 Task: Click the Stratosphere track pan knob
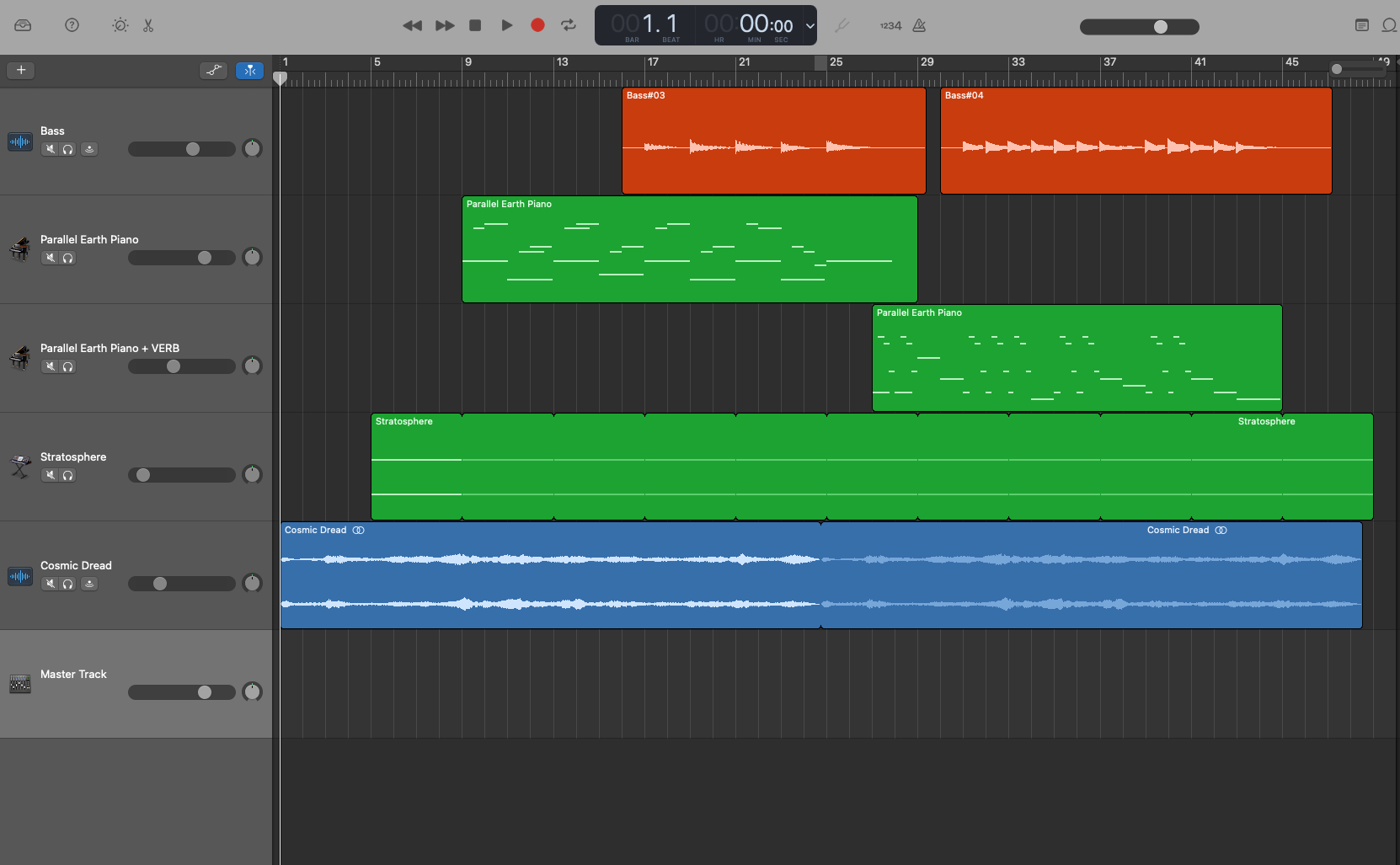point(252,474)
